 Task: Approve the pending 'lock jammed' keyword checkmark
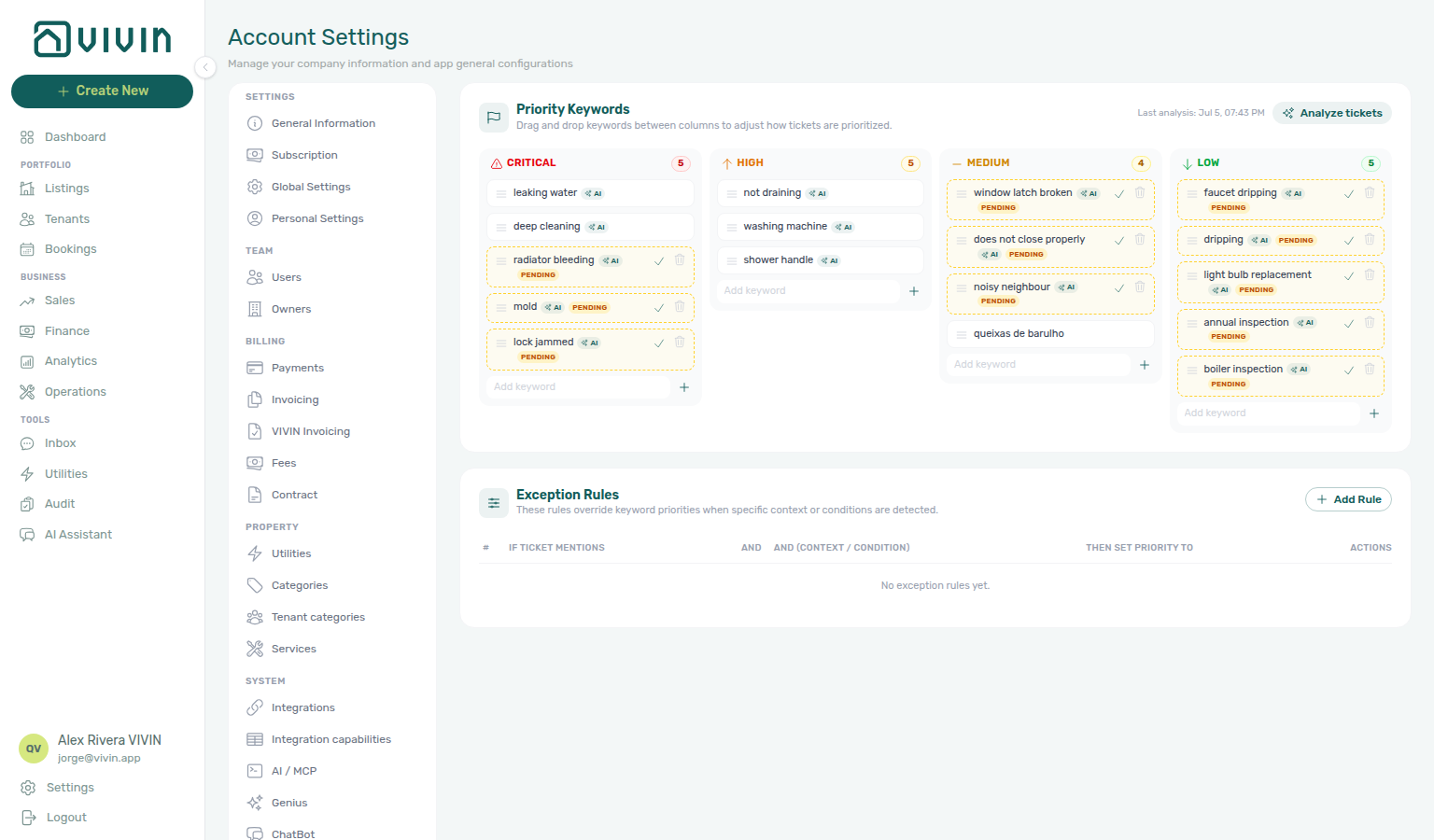(x=659, y=343)
